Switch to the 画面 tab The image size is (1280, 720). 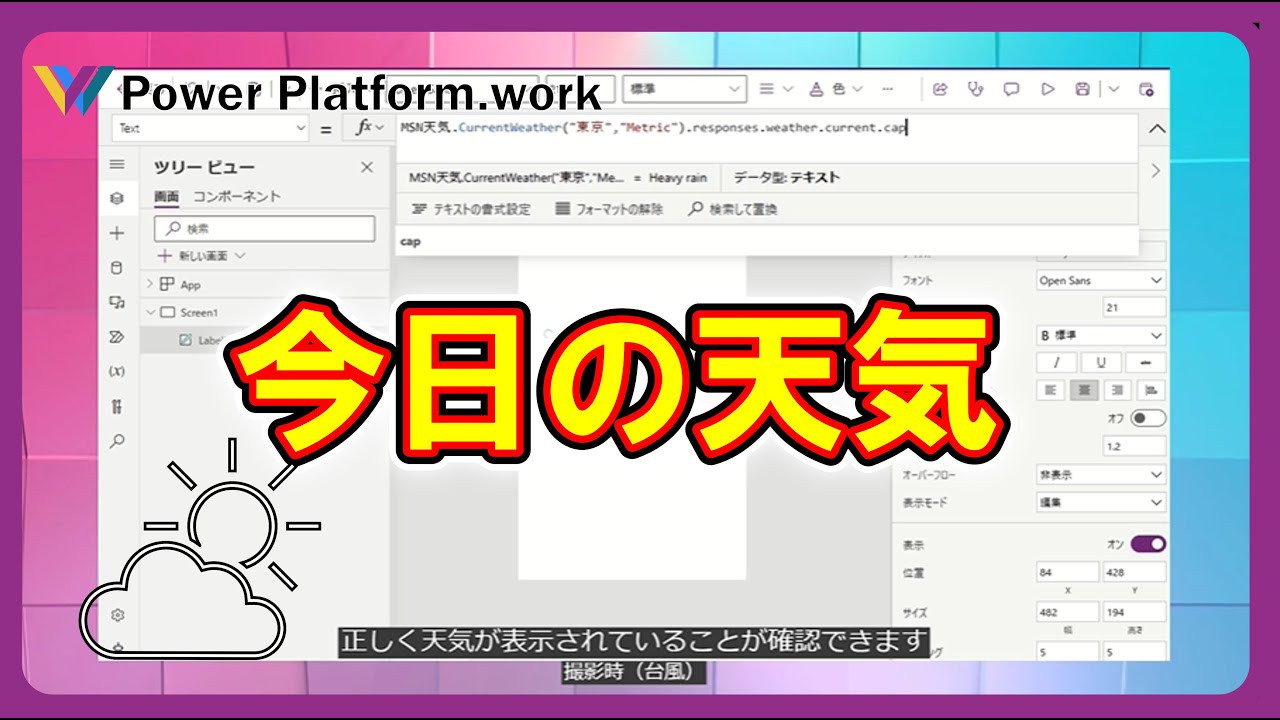click(165, 197)
